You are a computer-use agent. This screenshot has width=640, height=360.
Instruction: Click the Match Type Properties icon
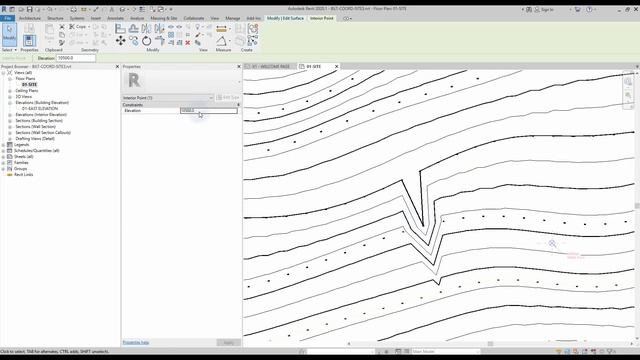pyautogui.click(x=62, y=42)
